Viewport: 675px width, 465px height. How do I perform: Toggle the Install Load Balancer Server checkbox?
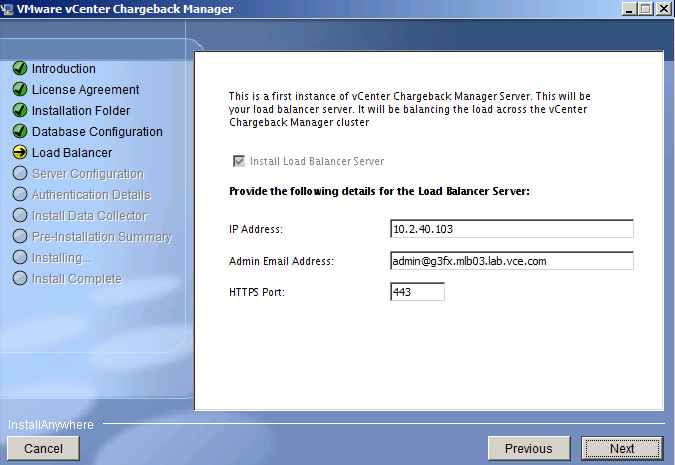pyautogui.click(x=238, y=161)
